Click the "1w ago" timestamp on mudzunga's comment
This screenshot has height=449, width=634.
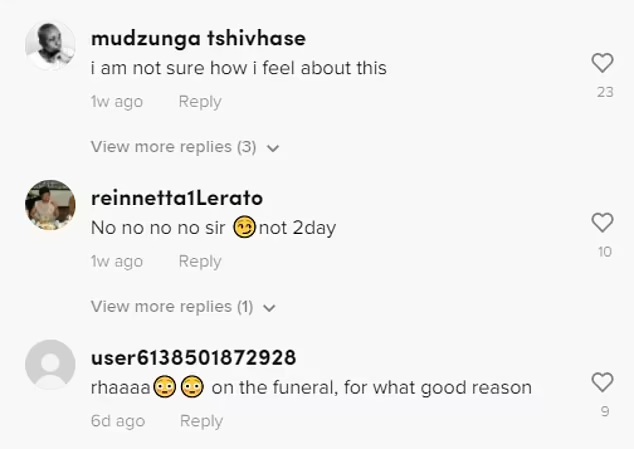(116, 102)
